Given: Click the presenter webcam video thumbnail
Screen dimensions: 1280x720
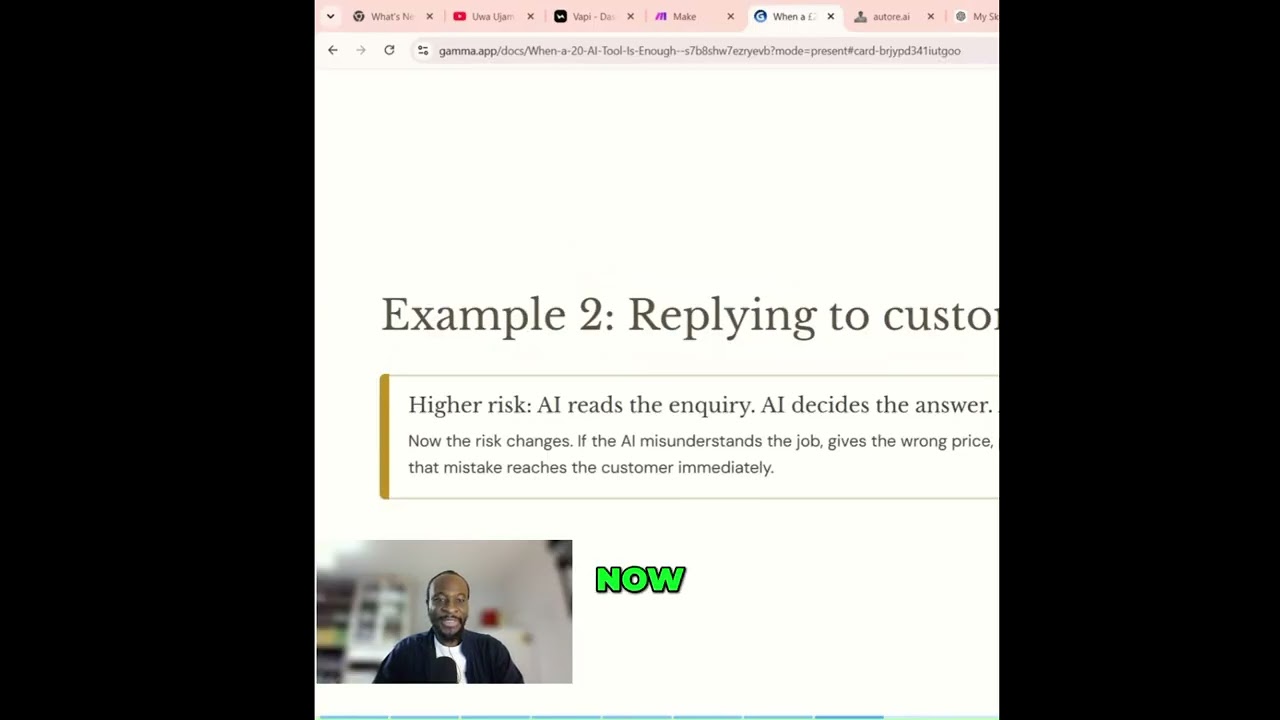Looking at the screenshot, I should (x=444, y=612).
